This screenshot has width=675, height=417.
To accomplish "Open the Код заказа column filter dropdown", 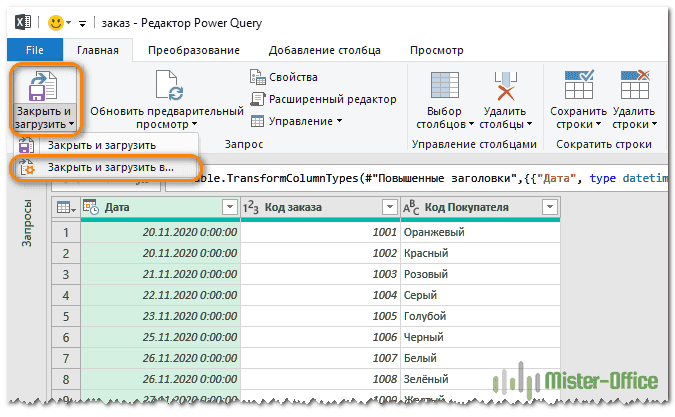I will coord(388,207).
